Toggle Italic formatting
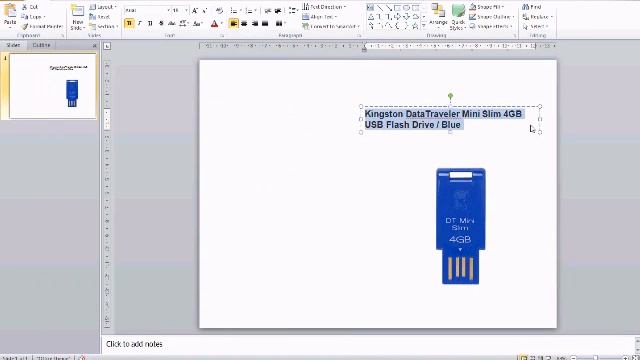Screen dimensions: 640x360 pyautogui.click(x=140, y=24)
